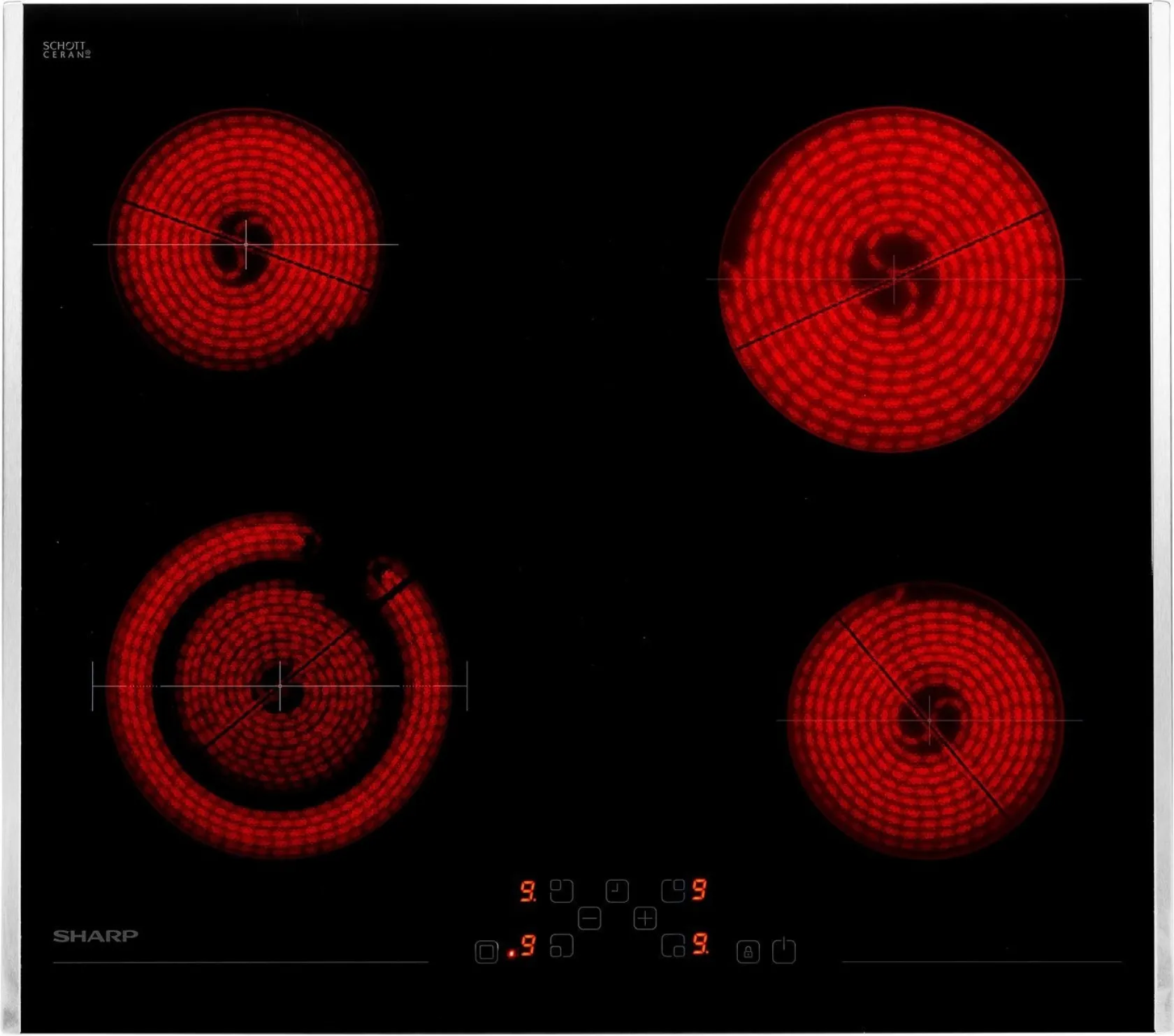Tap the timer clock key

616,891
